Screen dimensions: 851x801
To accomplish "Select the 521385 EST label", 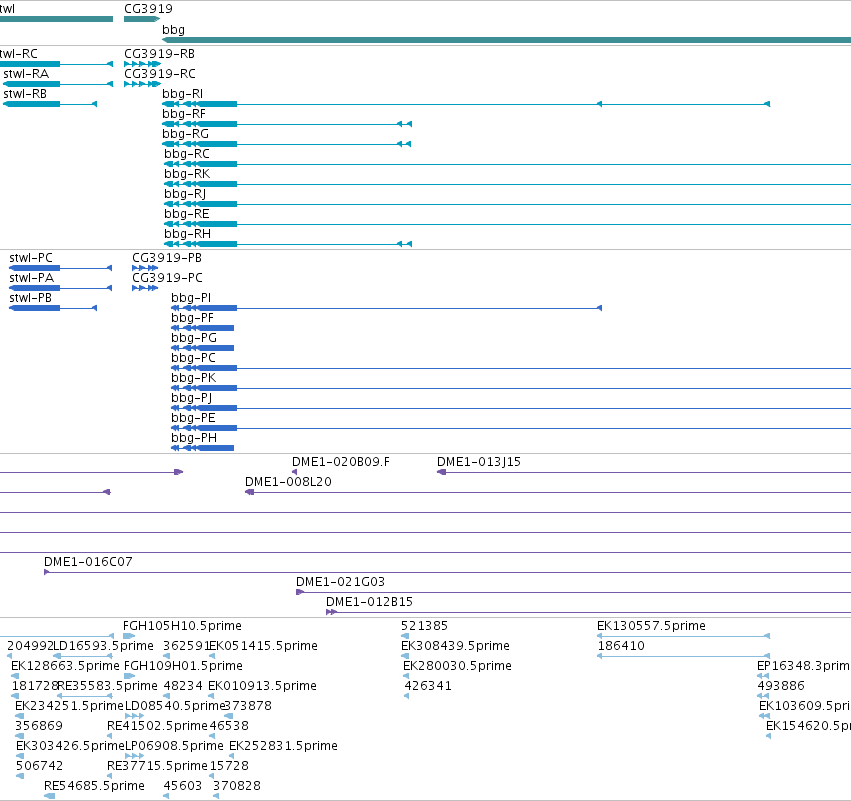I will pyautogui.click(x=424, y=626).
